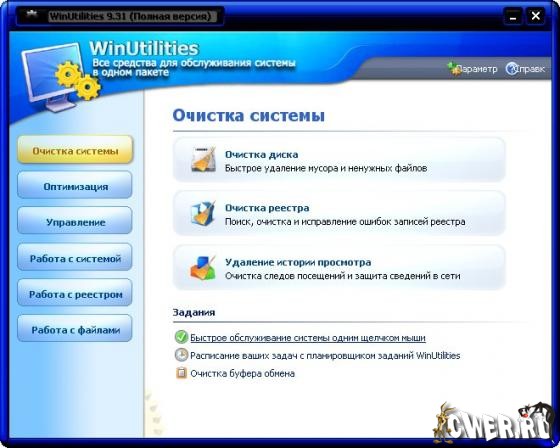Select the Очистка системы tab
Viewport: 560px width, 448px height.
tap(75, 150)
